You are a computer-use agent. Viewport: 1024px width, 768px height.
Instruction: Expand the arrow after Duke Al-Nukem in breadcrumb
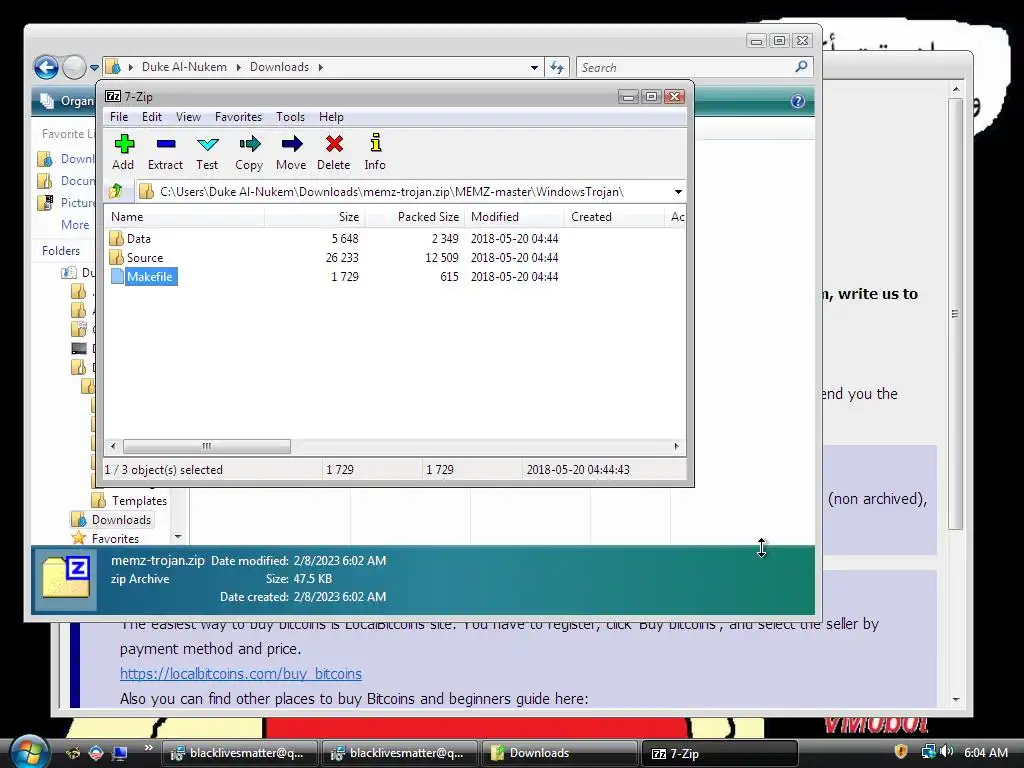(x=238, y=67)
